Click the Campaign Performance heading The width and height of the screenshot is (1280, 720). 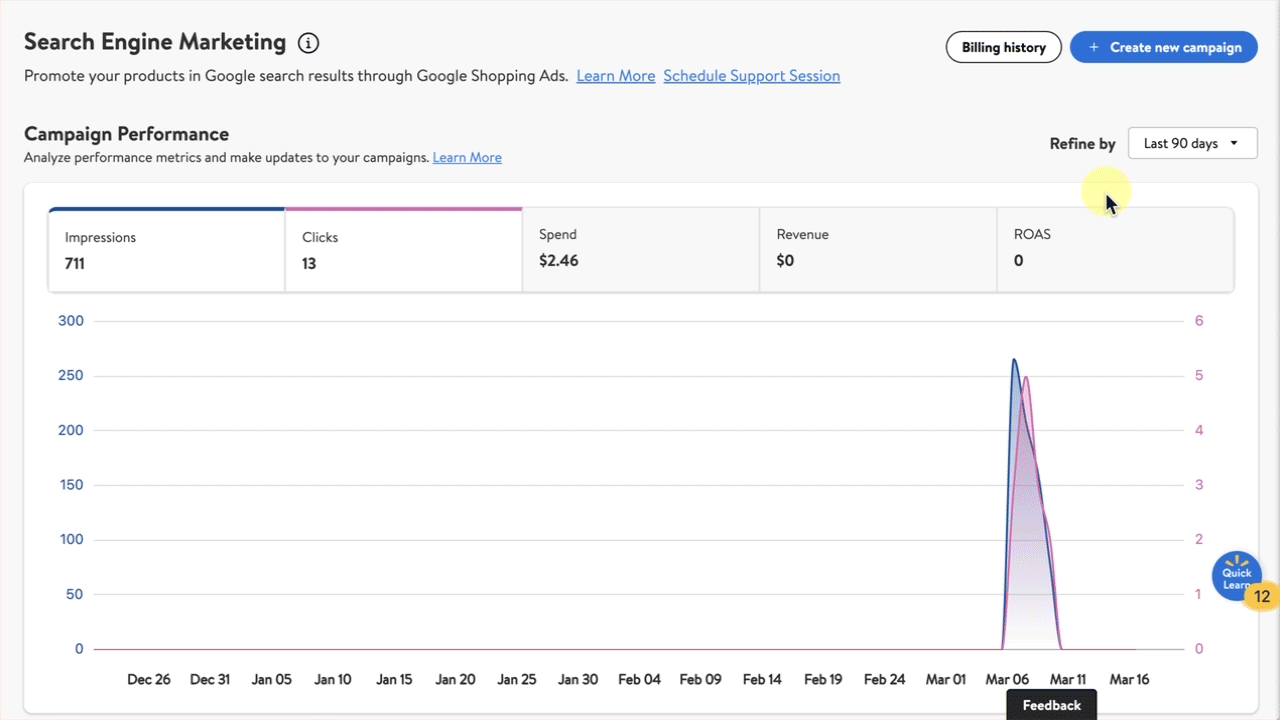pos(126,134)
